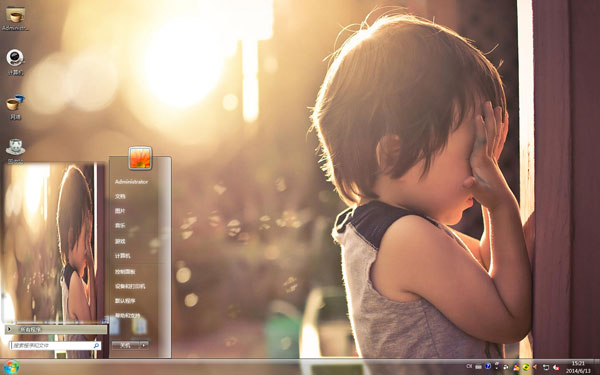Open Administrator folder in Start menu

tap(131, 182)
